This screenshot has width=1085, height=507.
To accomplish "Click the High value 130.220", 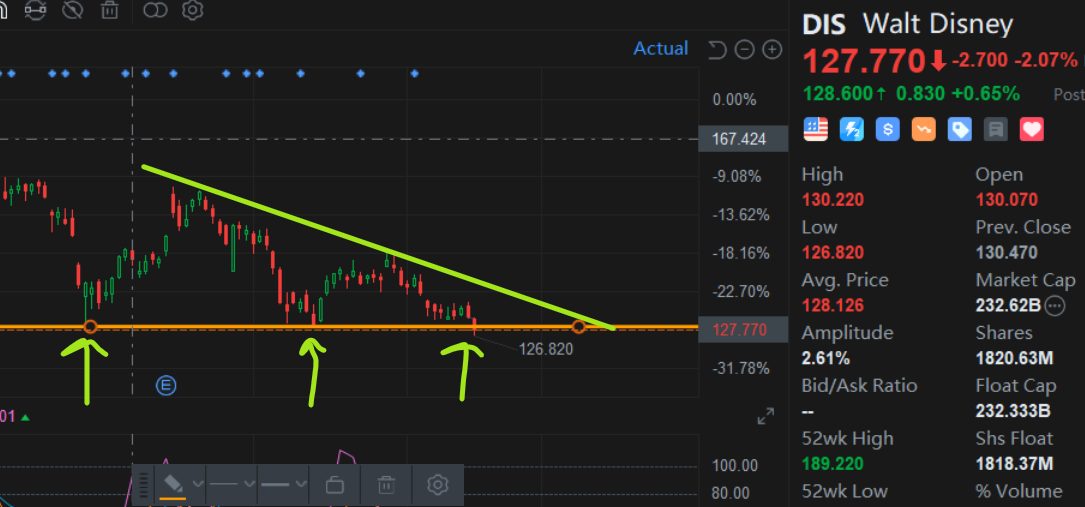I will point(833,201).
